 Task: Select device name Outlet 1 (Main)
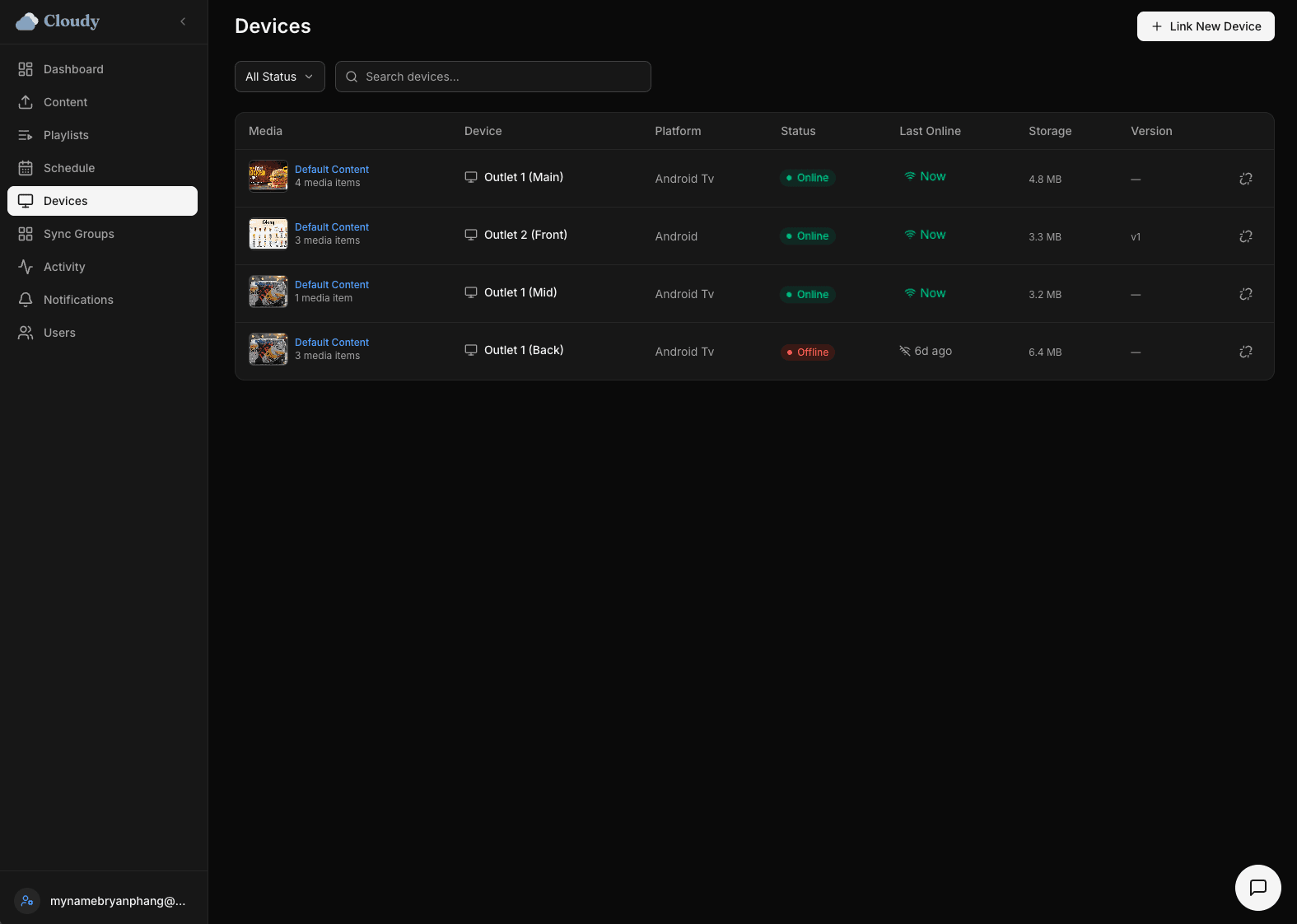pyautogui.click(x=524, y=177)
